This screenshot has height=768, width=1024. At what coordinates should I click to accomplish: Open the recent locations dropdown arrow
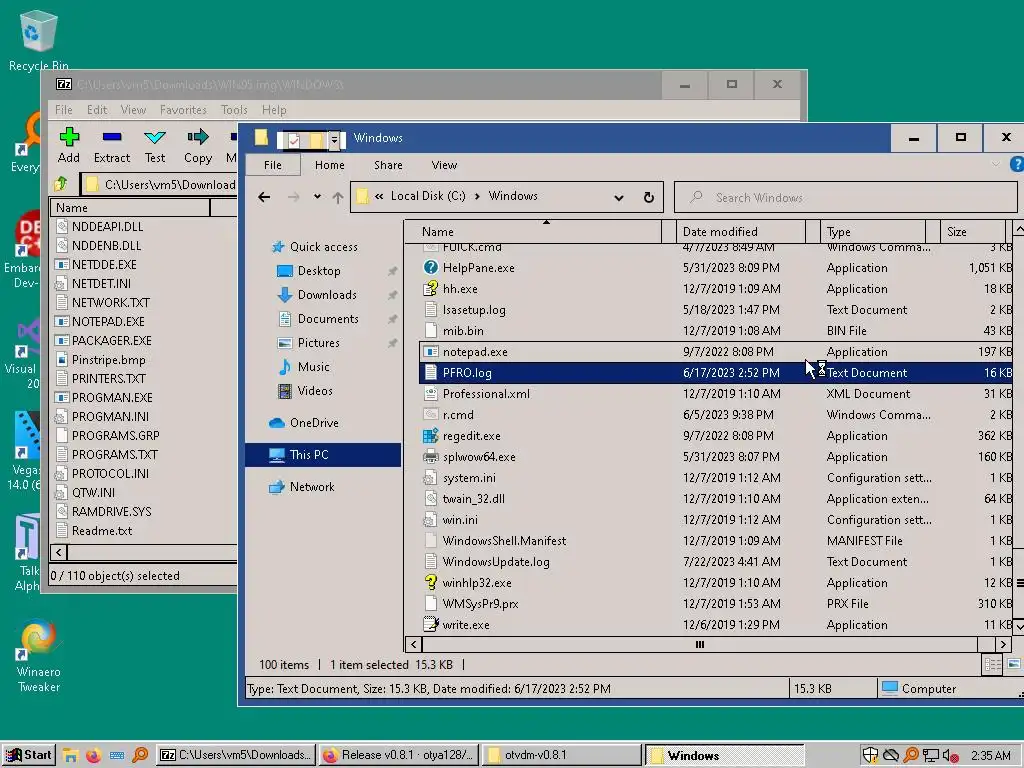(317, 197)
